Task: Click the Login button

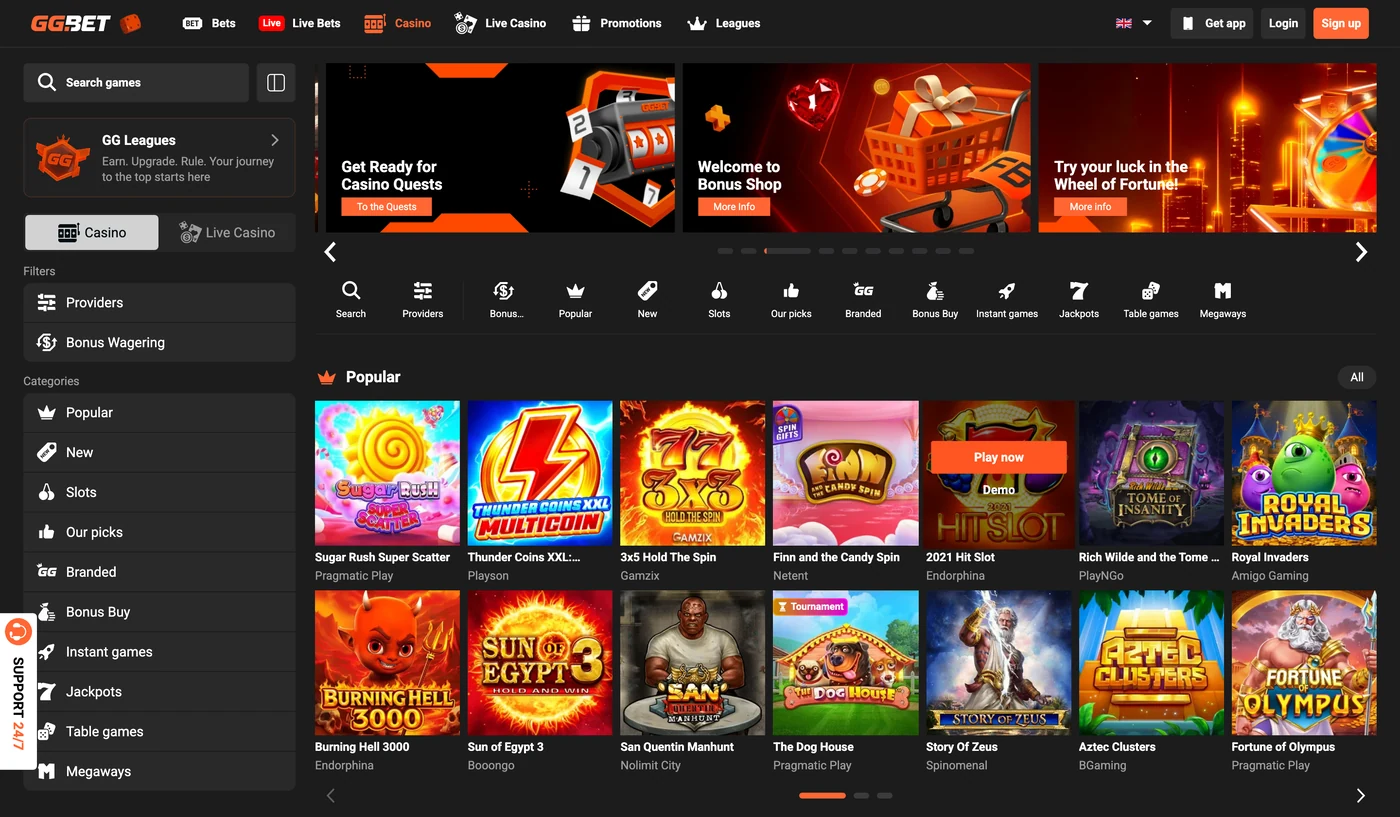Action: 1283,23
